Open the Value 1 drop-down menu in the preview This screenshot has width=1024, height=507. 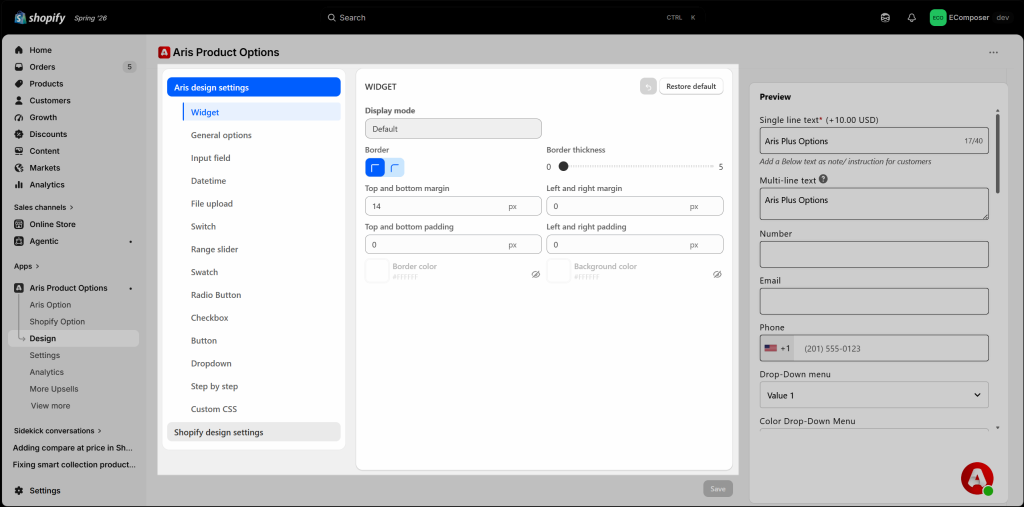click(x=874, y=395)
